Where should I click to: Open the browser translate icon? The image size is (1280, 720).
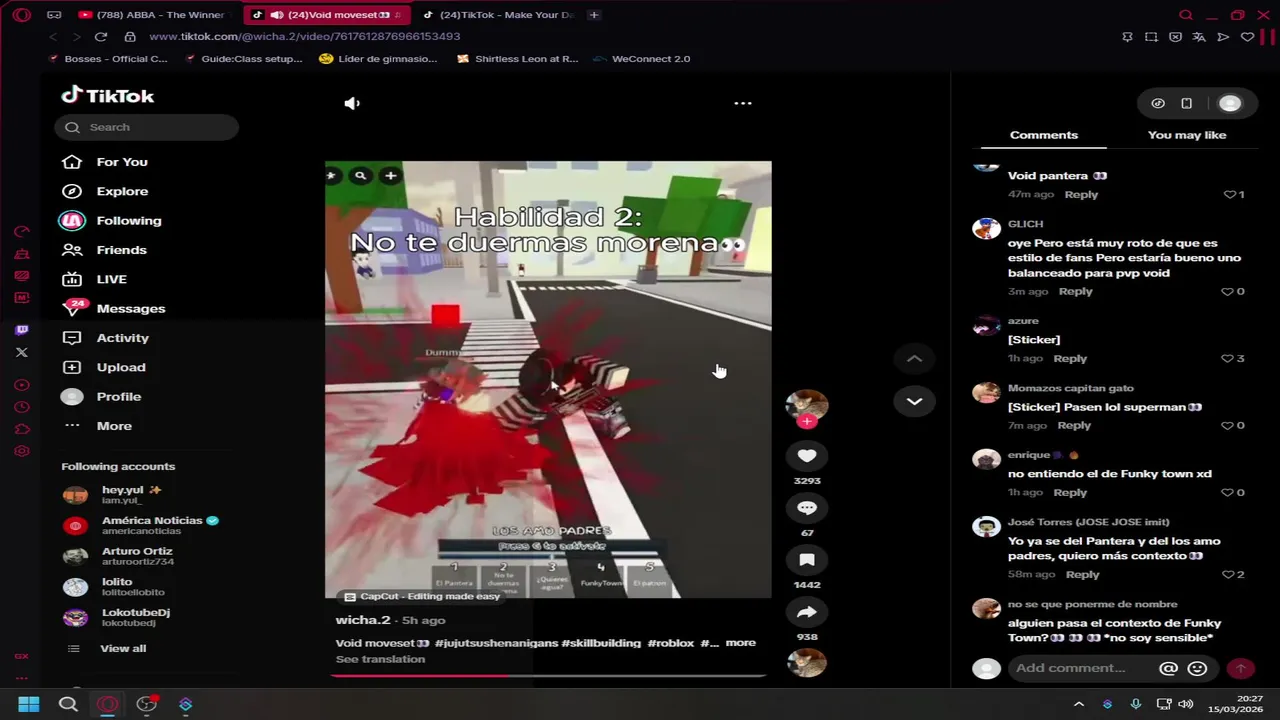coord(1199,37)
